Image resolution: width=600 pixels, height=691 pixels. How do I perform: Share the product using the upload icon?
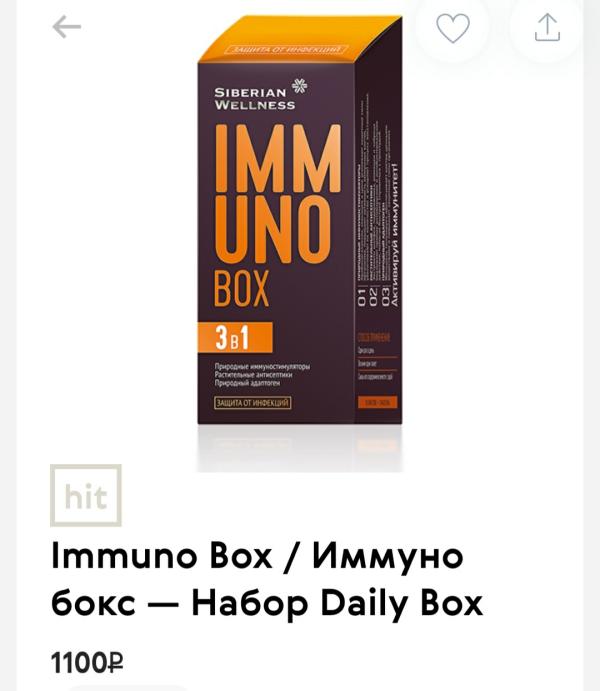[x=547, y=27]
